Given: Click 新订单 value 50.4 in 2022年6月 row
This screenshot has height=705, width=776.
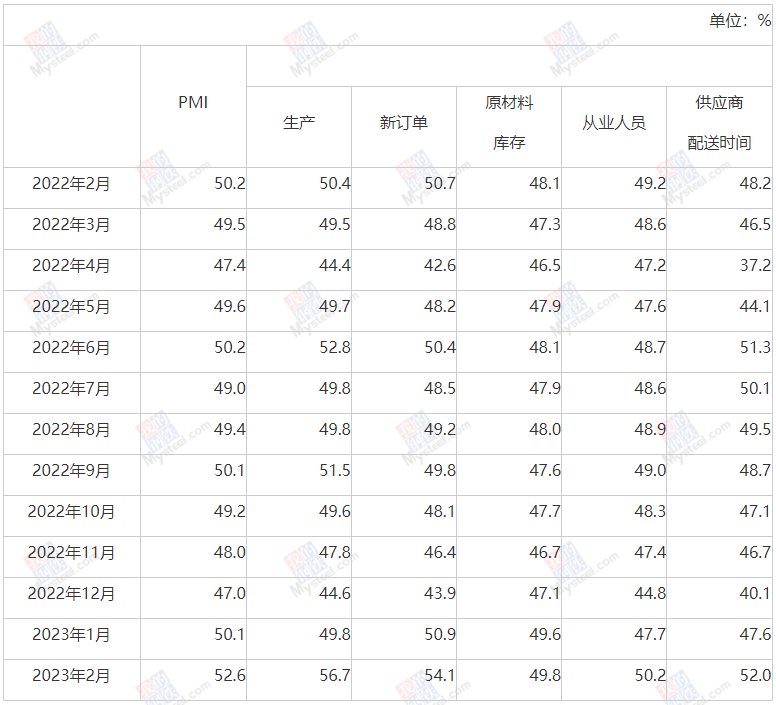Looking at the screenshot, I should pos(439,347).
